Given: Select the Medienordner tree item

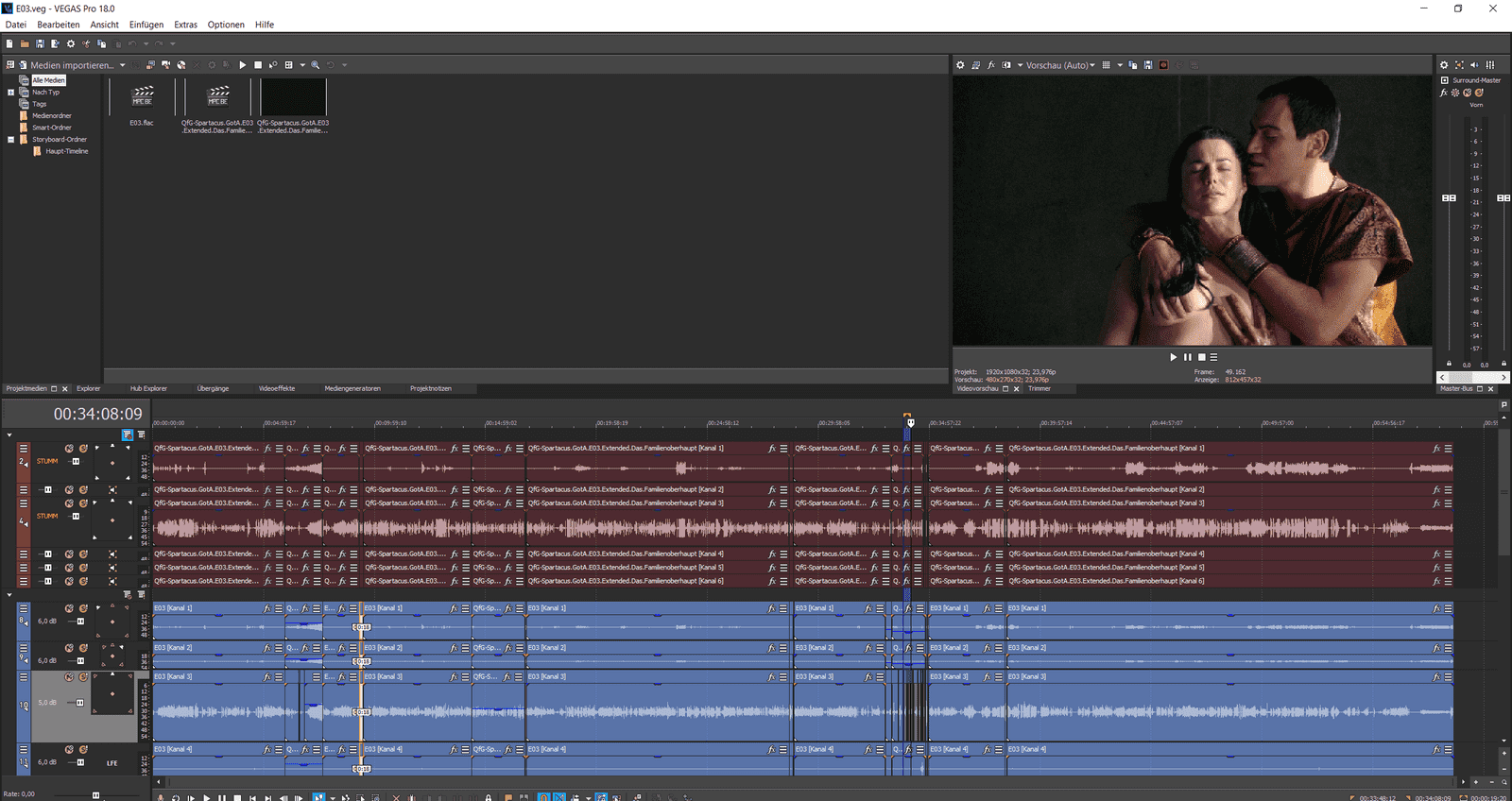Looking at the screenshot, I should tap(52, 116).
